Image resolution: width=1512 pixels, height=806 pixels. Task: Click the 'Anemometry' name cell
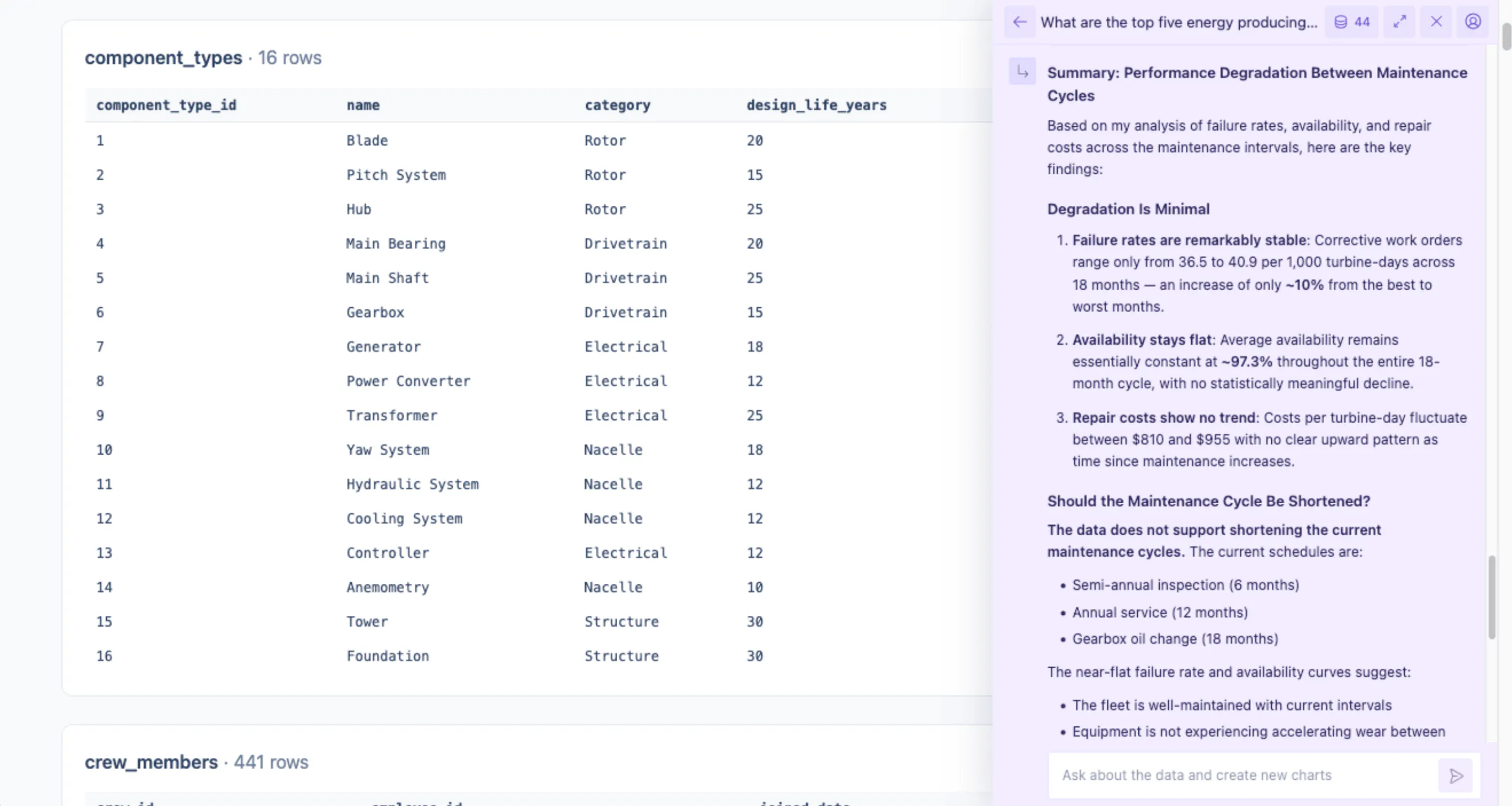coord(387,587)
